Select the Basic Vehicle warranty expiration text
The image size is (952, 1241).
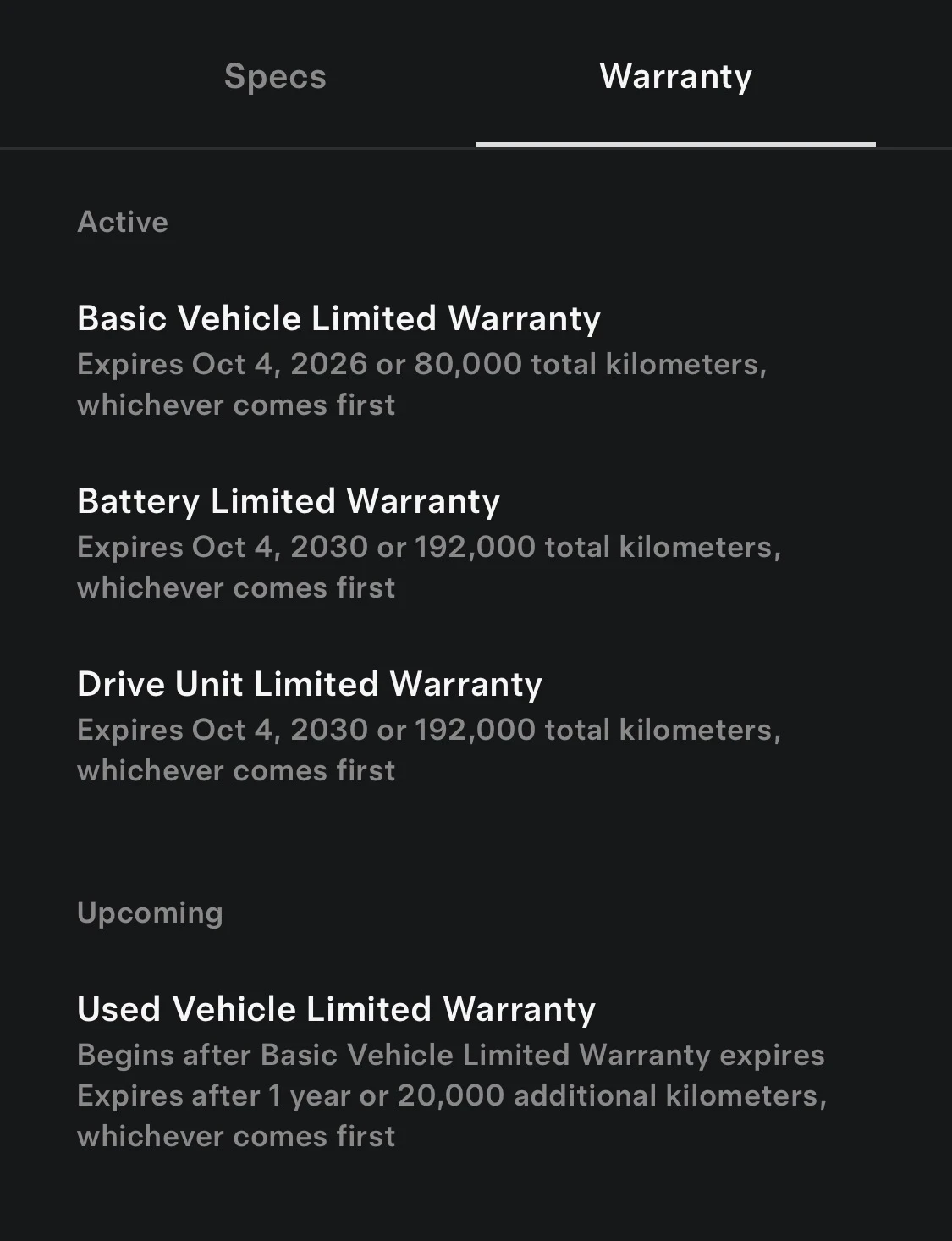coord(423,384)
